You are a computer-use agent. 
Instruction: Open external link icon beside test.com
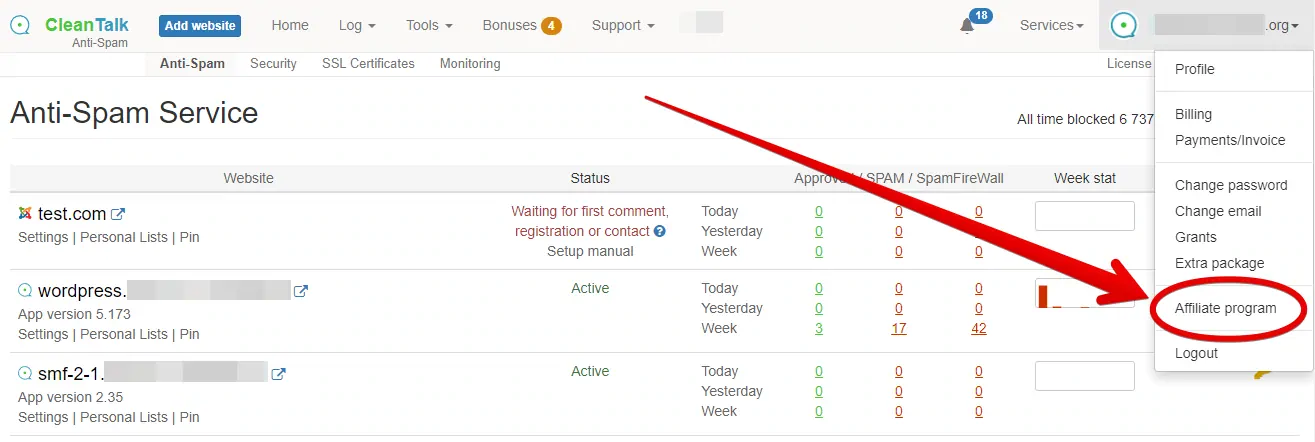click(118, 214)
